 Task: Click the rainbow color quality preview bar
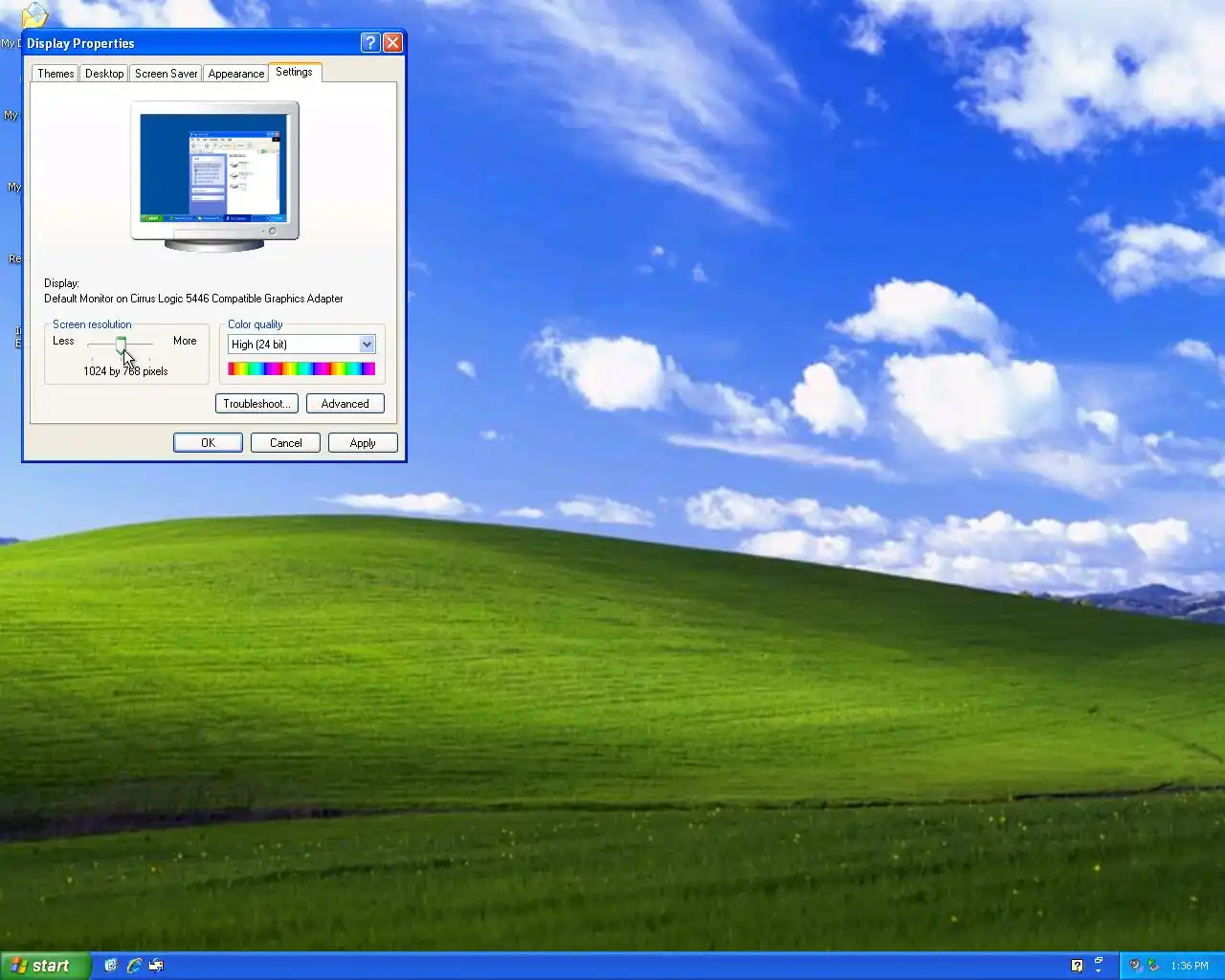[x=301, y=368]
